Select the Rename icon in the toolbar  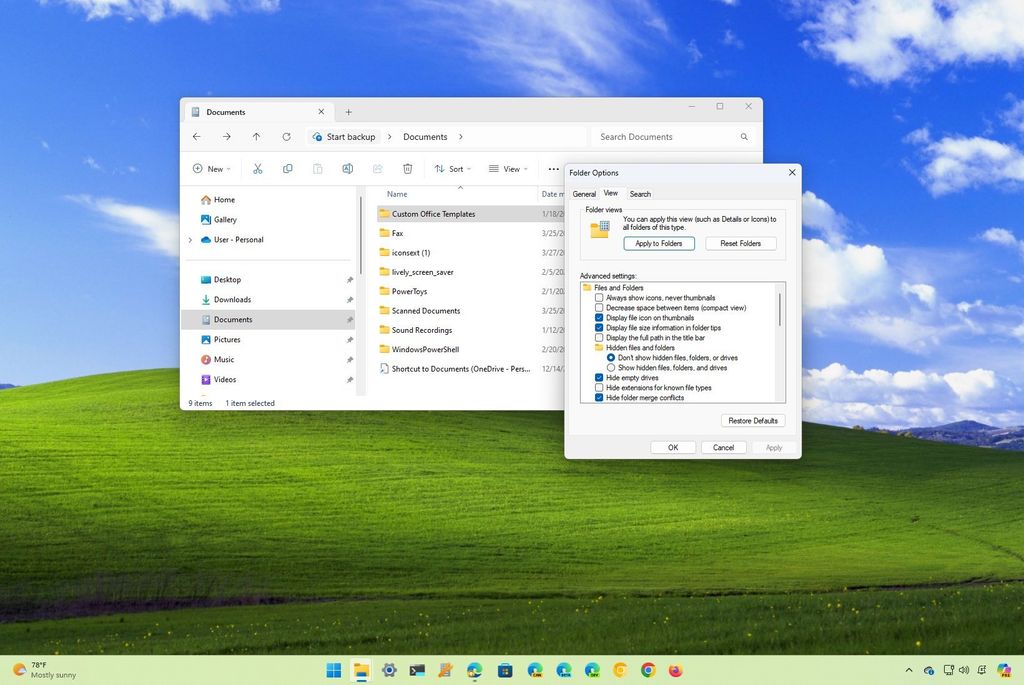pyautogui.click(x=348, y=169)
